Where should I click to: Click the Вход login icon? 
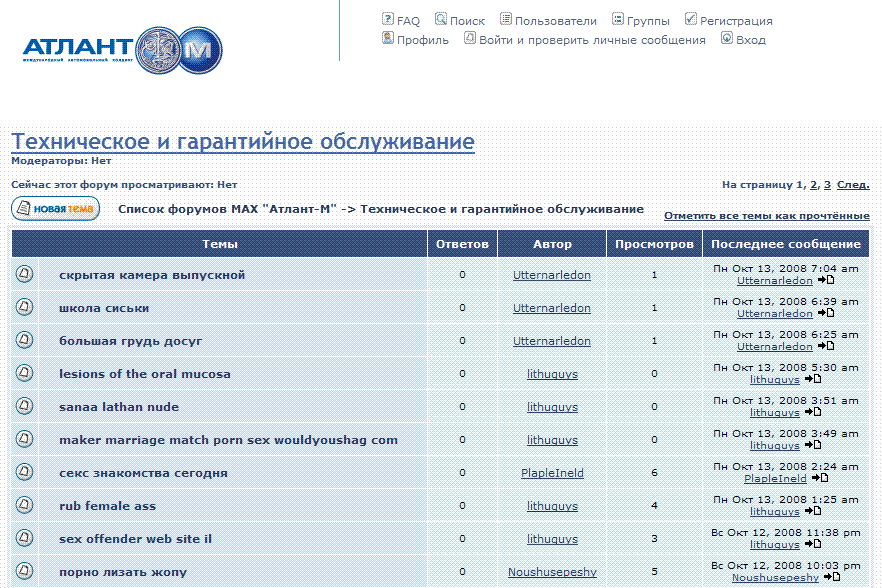tap(727, 39)
